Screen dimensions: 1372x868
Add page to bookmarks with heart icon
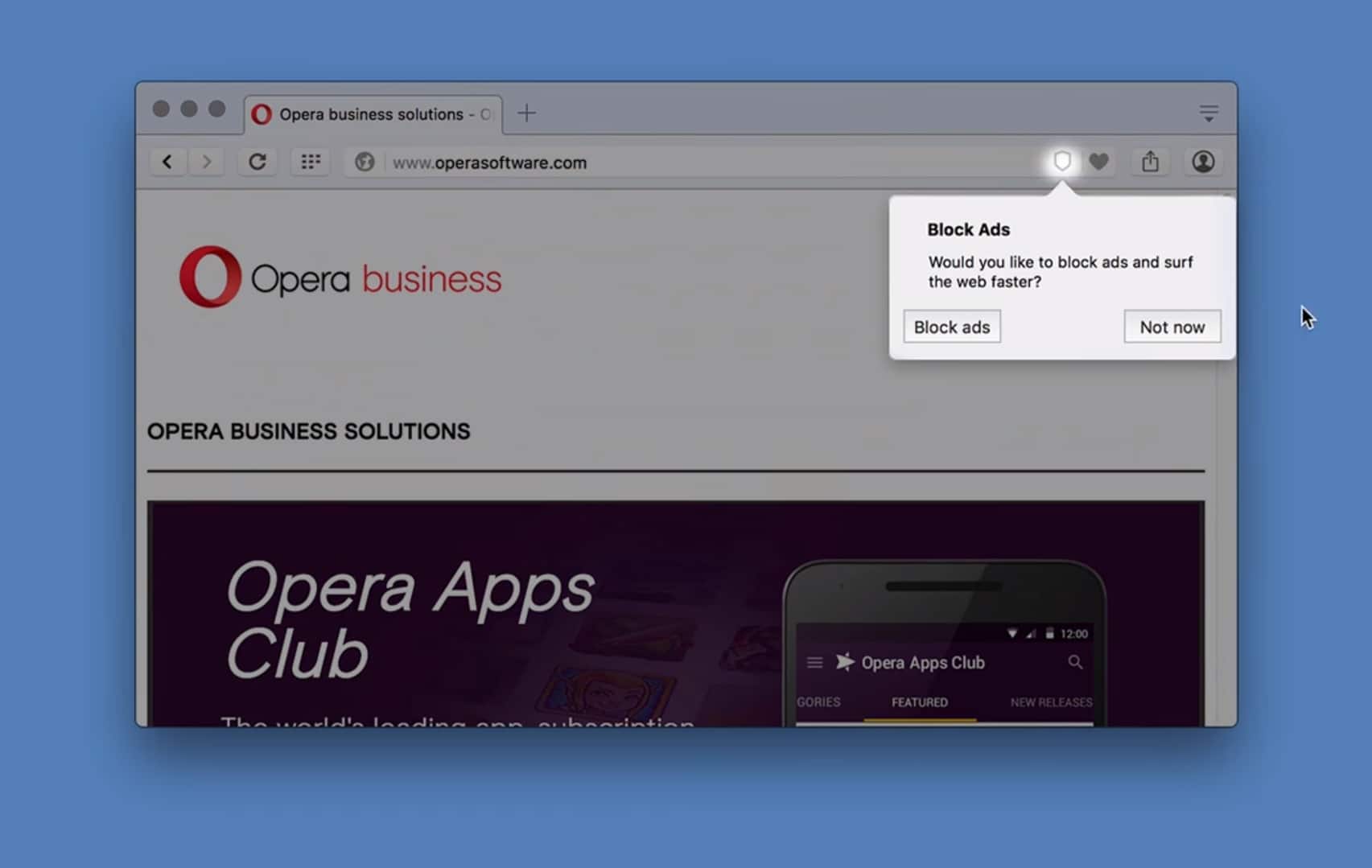(1098, 162)
